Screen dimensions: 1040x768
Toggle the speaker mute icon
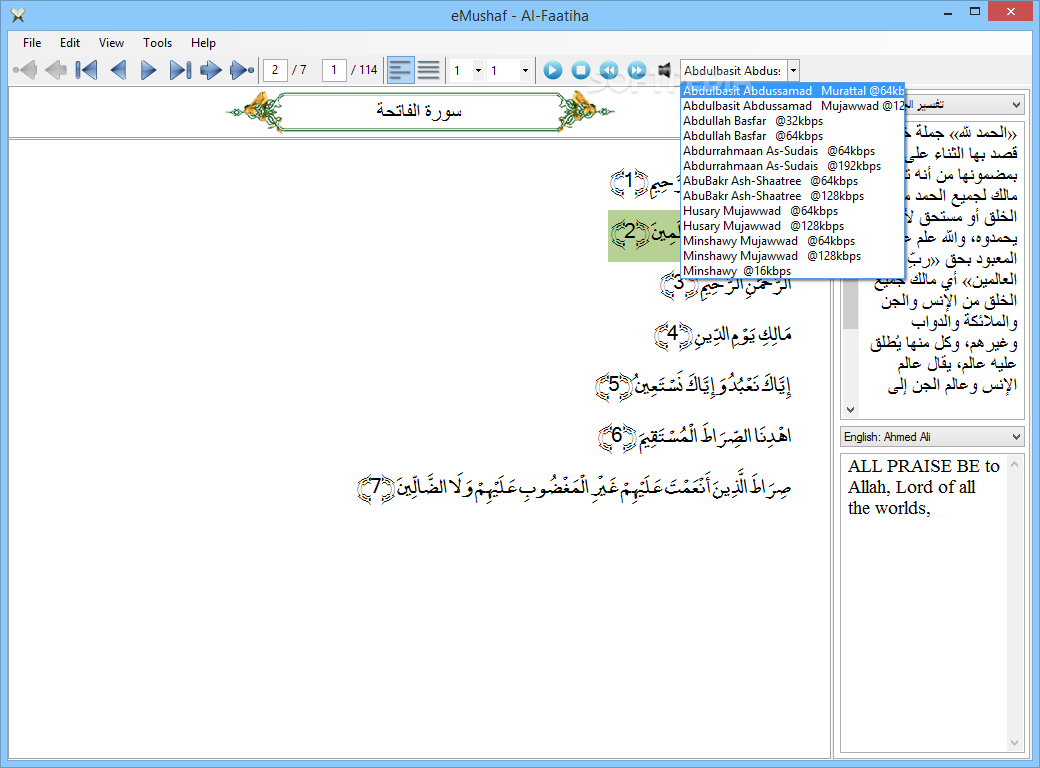pos(664,70)
